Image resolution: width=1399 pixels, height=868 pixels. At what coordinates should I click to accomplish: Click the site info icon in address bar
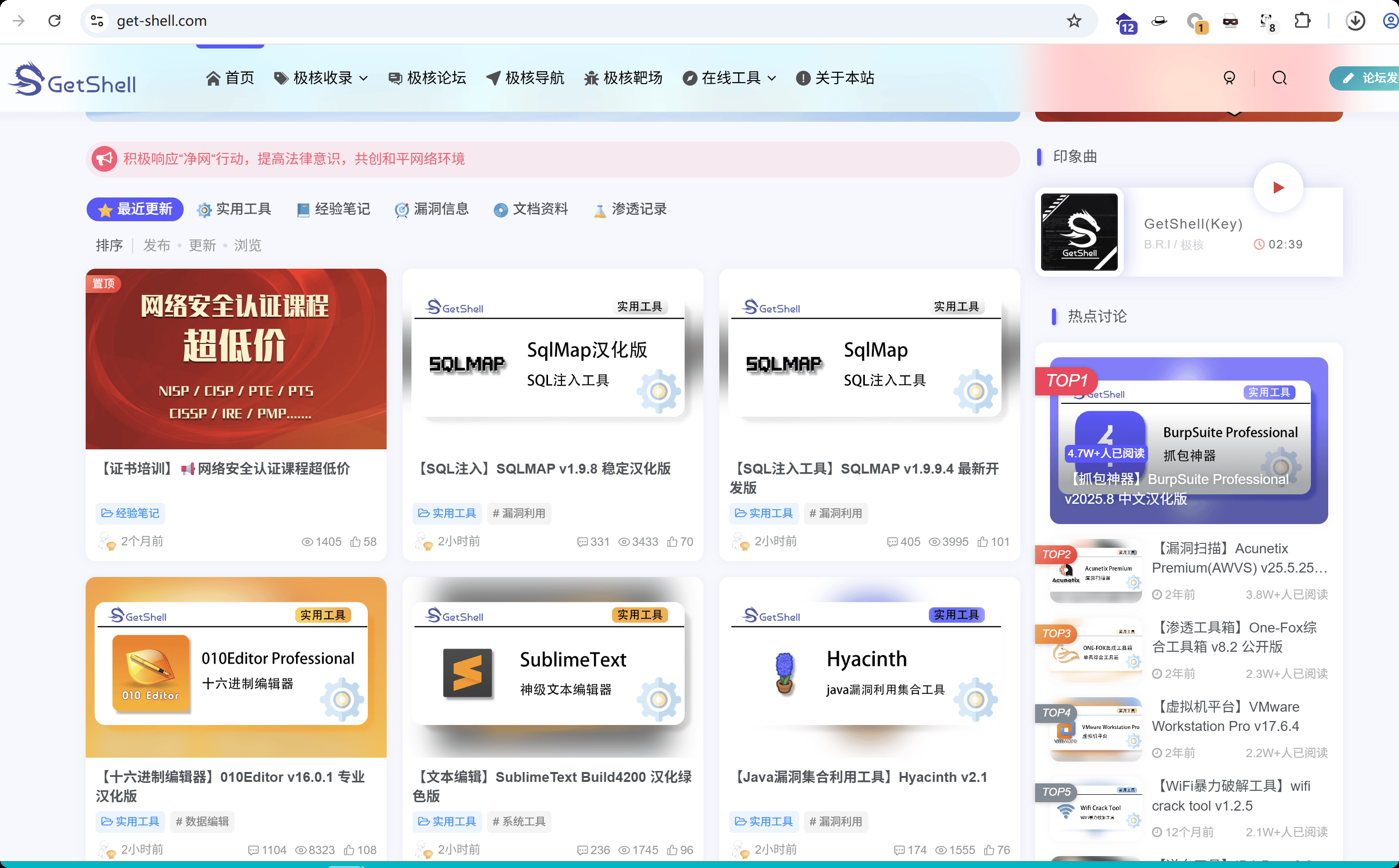(x=97, y=21)
